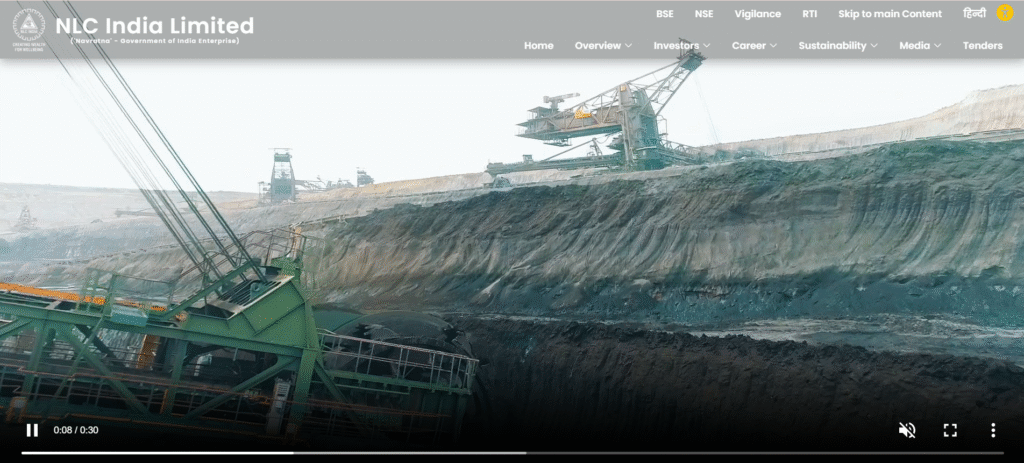The image size is (1024, 463).
Task: Pause the video playback
Action: pyautogui.click(x=32, y=430)
